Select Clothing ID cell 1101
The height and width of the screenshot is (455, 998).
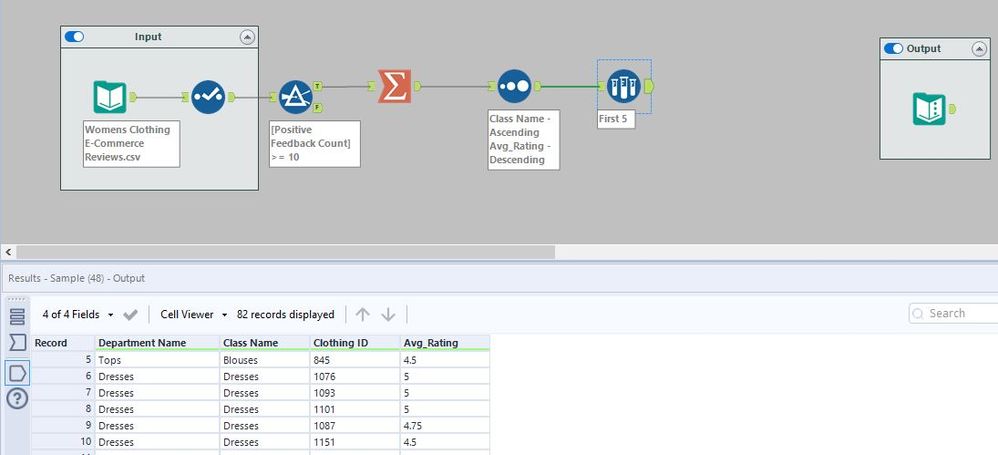(355, 409)
